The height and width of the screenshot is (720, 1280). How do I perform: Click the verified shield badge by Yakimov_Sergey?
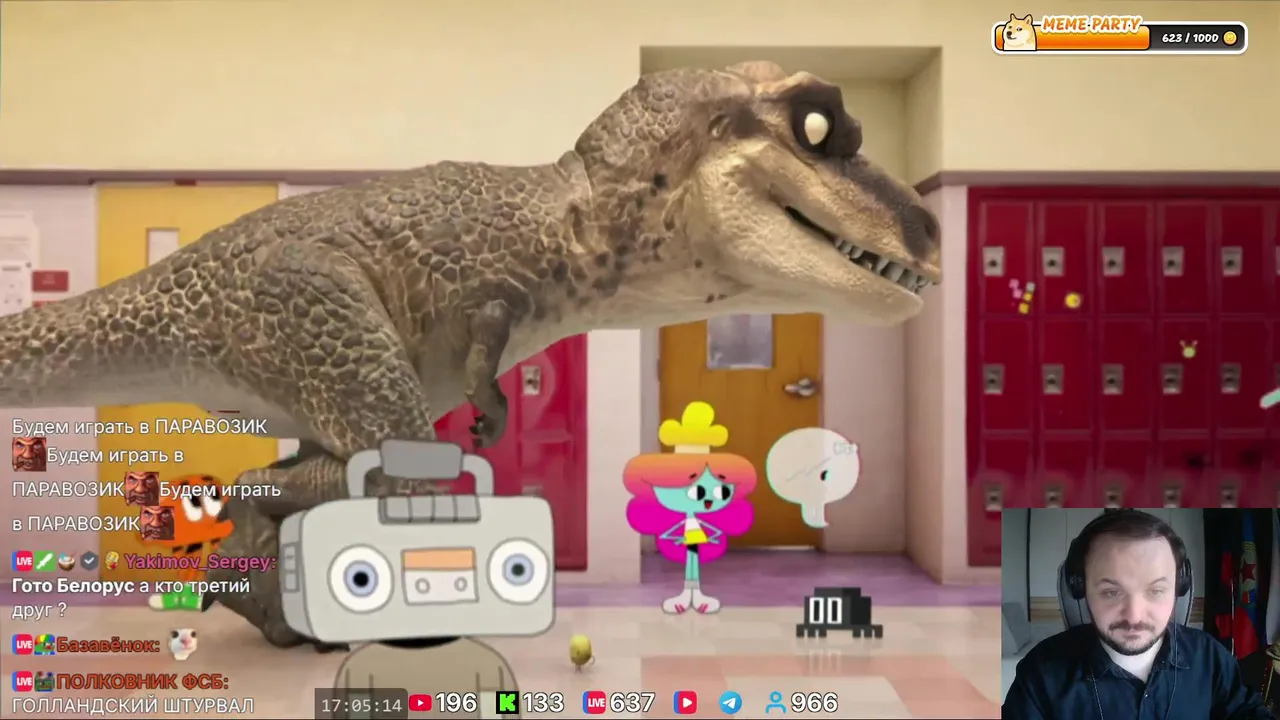[x=90, y=562]
